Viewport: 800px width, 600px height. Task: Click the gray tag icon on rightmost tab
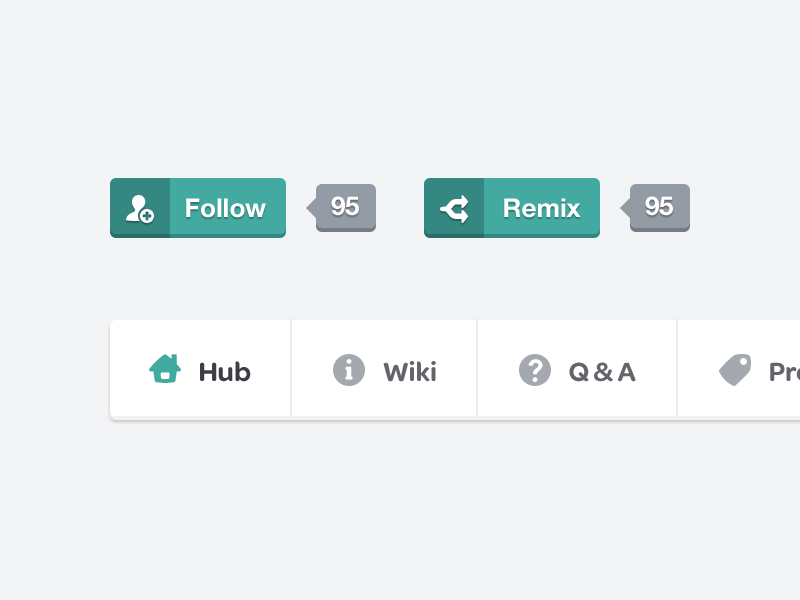coord(736,369)
